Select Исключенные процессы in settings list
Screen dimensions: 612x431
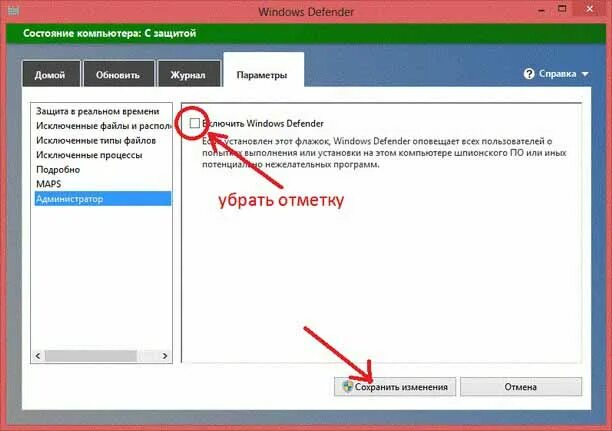tap(103, 155)
